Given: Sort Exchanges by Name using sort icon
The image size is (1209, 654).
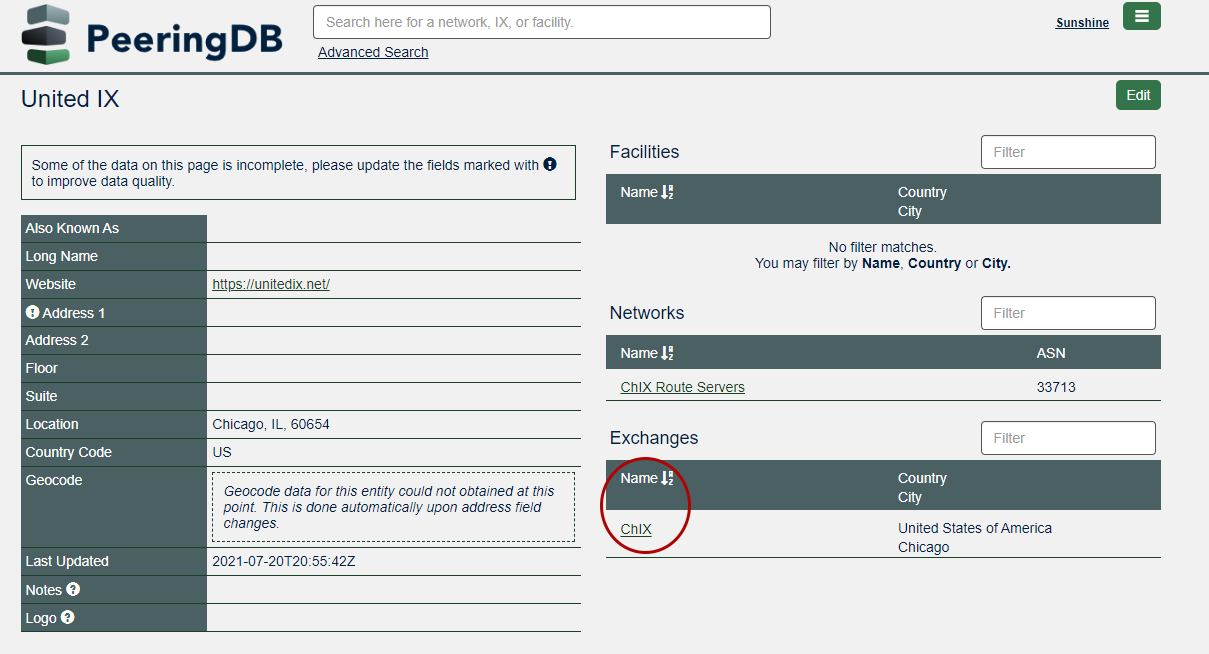Looking at the screenshot, I should tap(668, 479).
